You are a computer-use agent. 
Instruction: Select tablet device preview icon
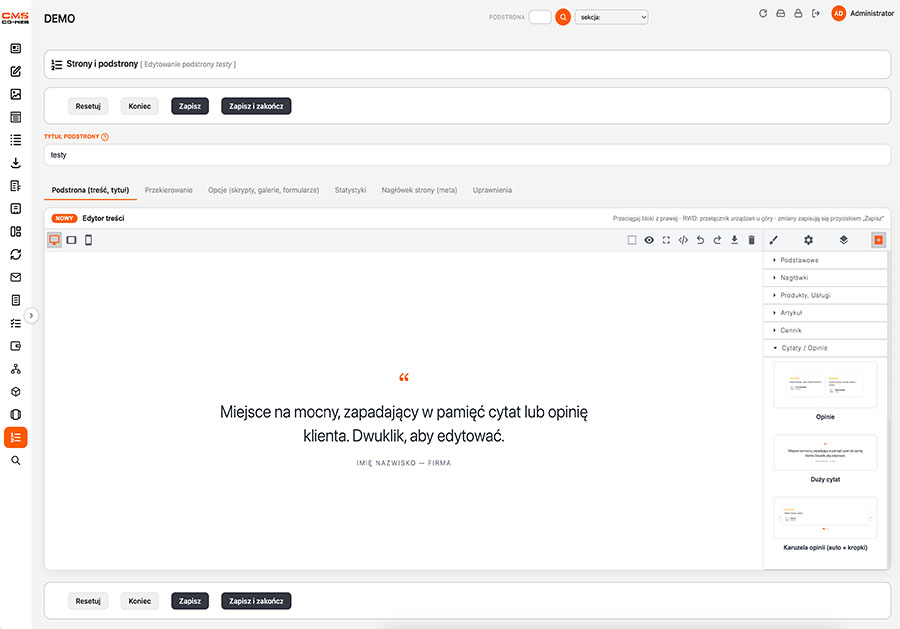(x=71, y=240)
